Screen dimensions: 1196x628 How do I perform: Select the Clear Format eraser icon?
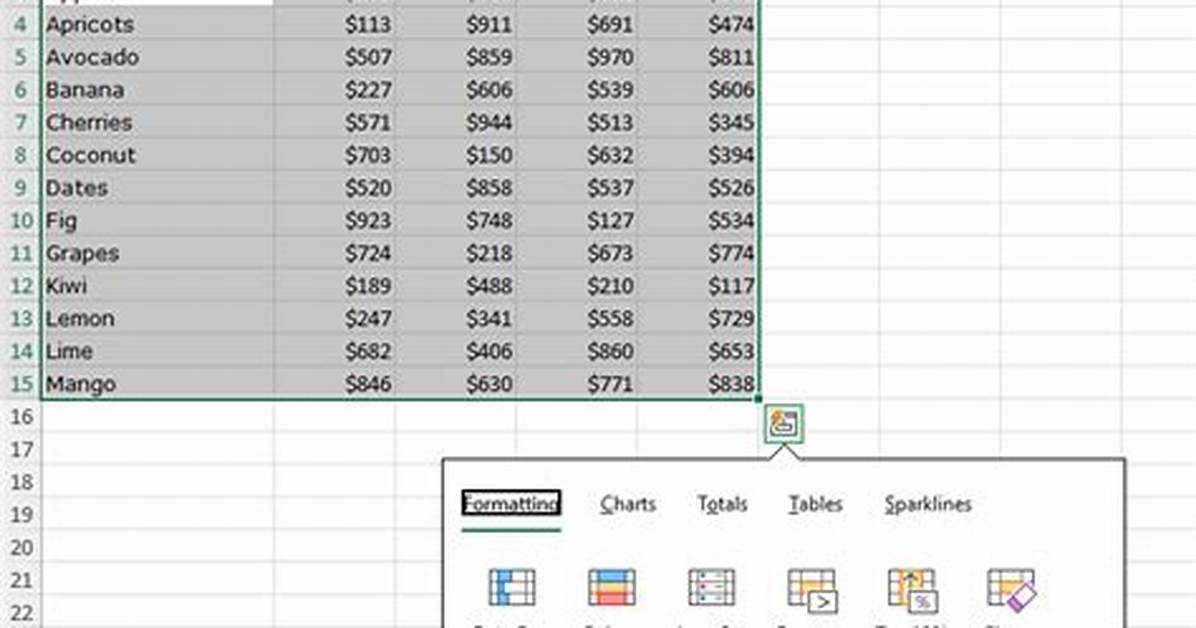[x=1012, y=590]
